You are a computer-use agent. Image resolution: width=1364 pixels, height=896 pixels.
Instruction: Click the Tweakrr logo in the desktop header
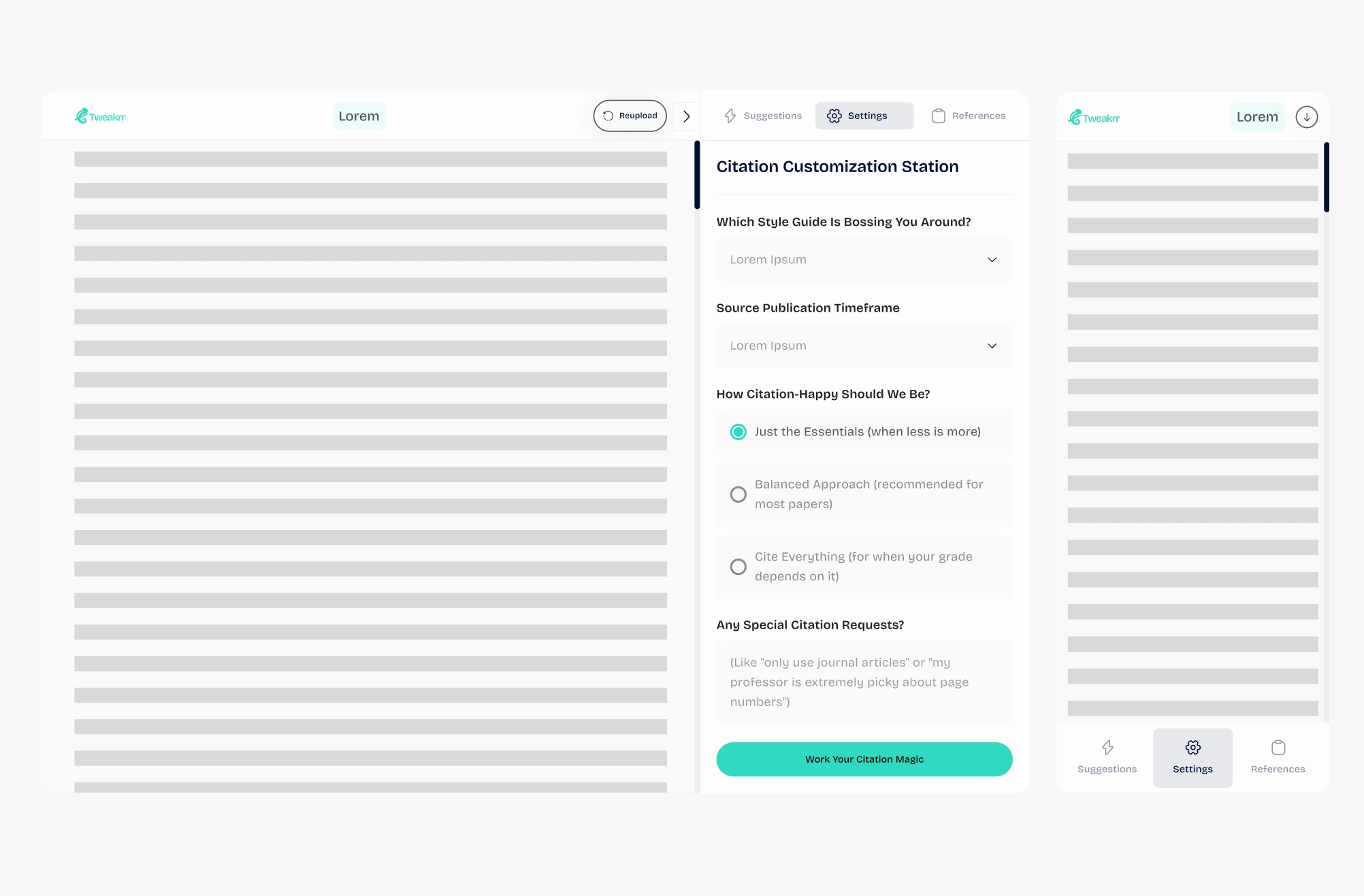tap(100, 116)
